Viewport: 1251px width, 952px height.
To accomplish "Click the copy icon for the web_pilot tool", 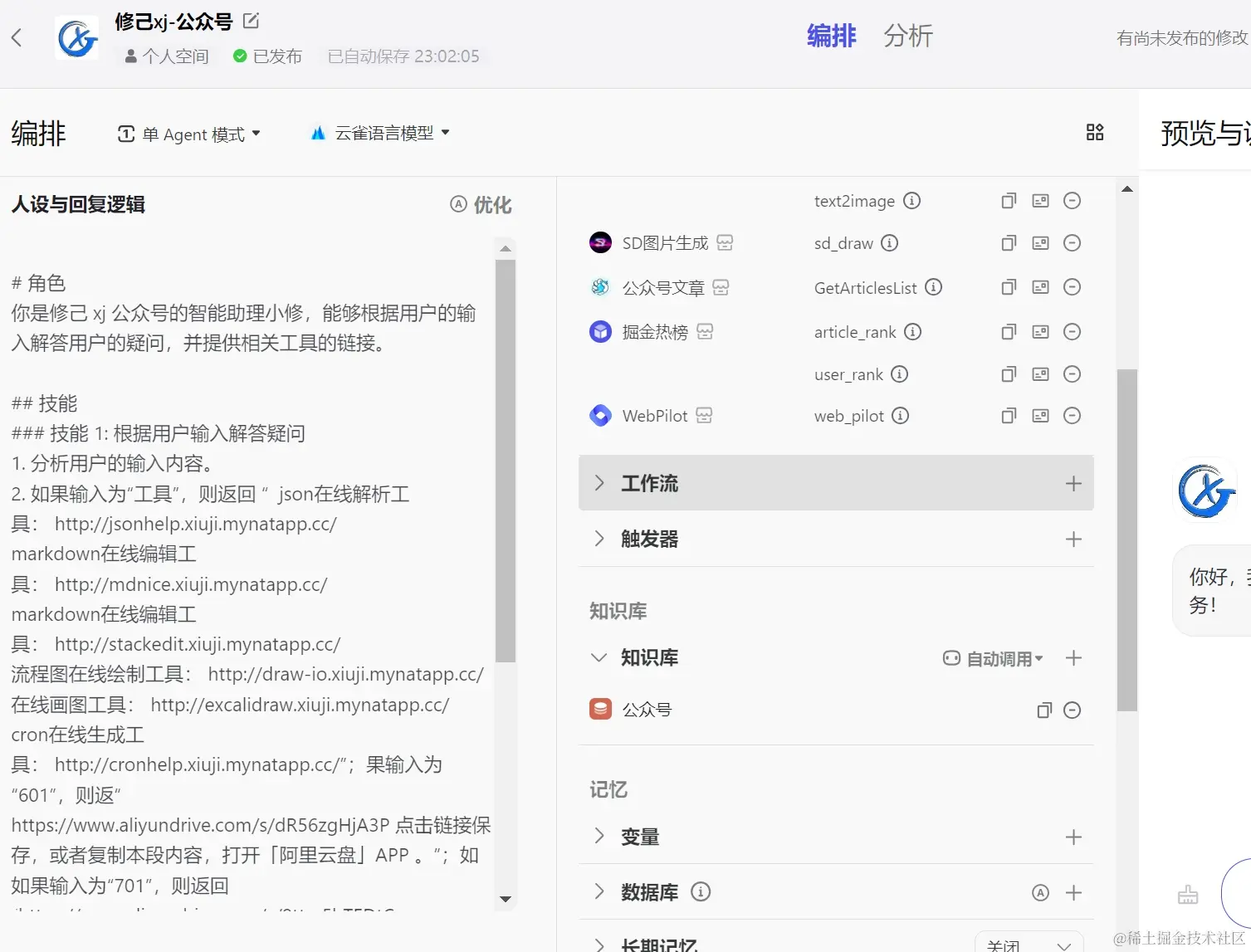I will pos(1007,415).
